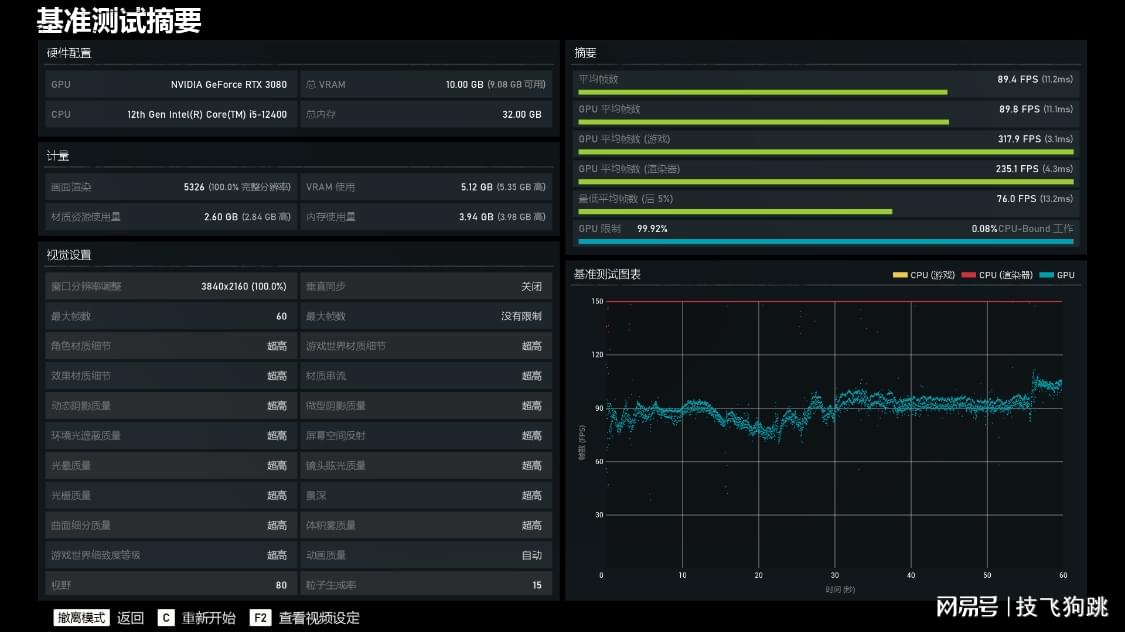Screen dimensions: 1125x632
Task: Click the 视野 value 80 row
Action: pyautogui.click(x=171, y=585)
